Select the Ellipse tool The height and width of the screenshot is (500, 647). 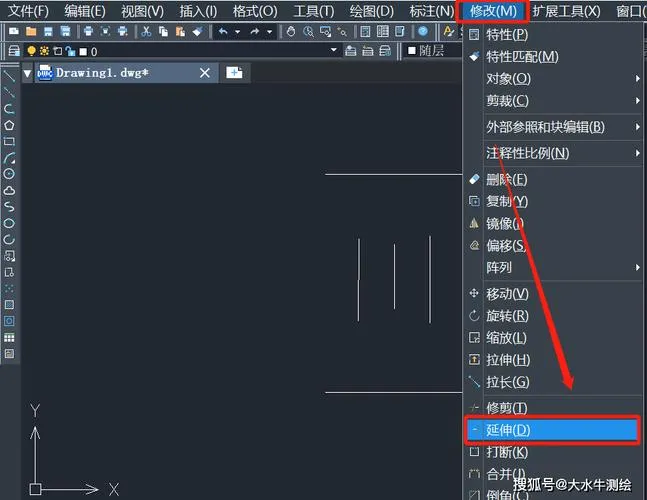(x=9, y=223)
